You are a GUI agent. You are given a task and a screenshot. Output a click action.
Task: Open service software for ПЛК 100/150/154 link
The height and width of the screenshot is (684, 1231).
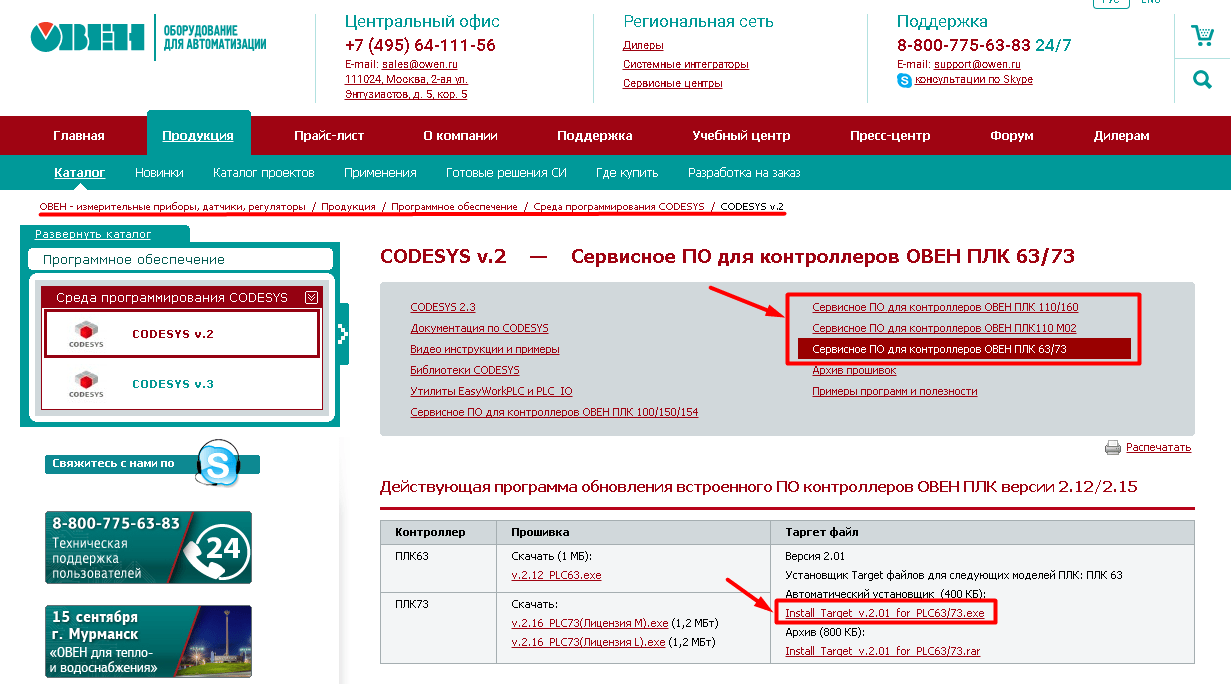click(555, 413)
